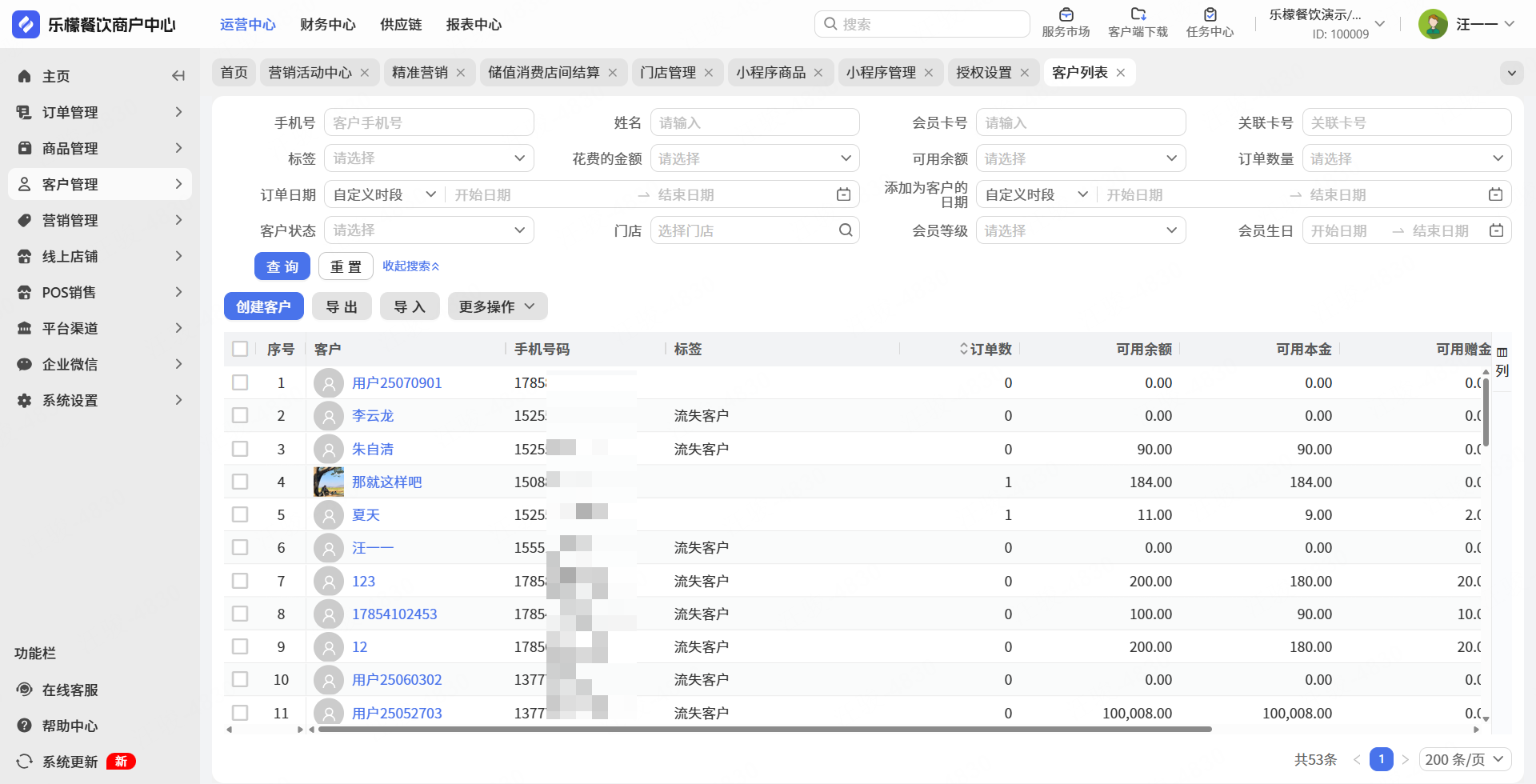Focus the top 搜索 search box

click(922, 24)
